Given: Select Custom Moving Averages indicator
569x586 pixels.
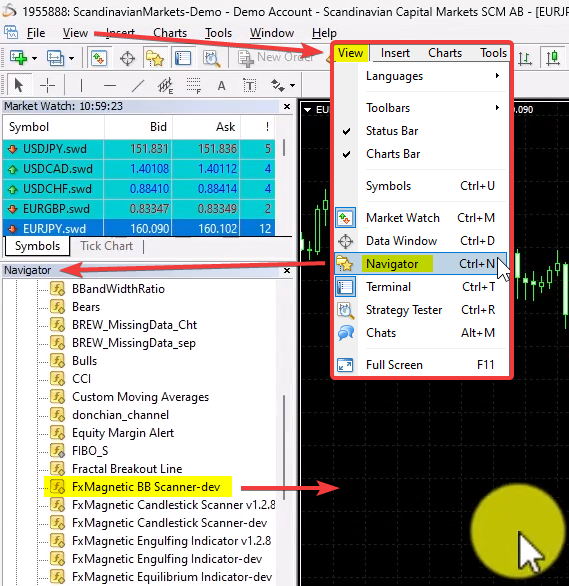Looking at the screenshot, I should pos(140,397).
